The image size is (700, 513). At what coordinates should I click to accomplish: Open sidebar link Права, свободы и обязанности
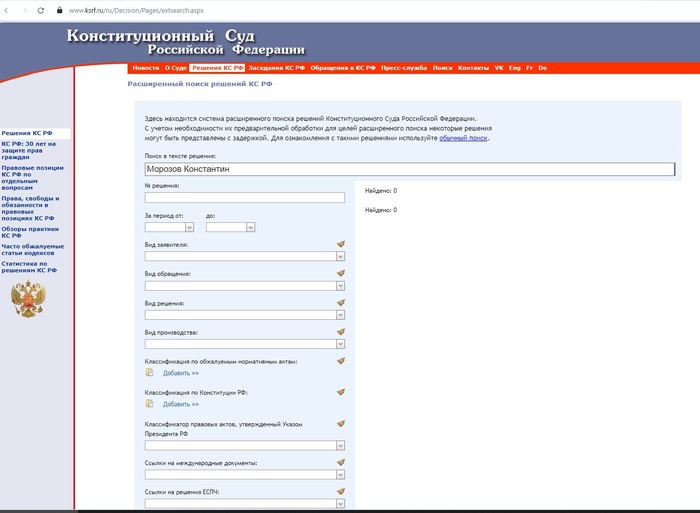point(30,208)
